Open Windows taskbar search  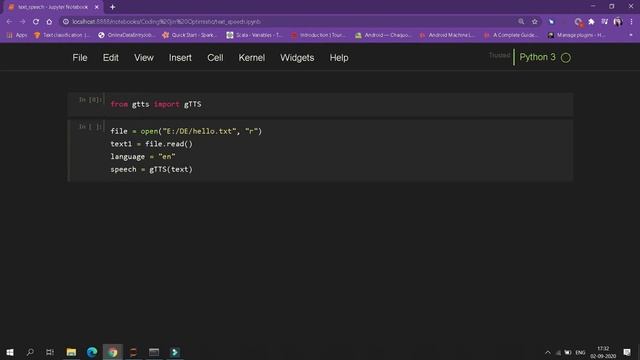[30, 352]
